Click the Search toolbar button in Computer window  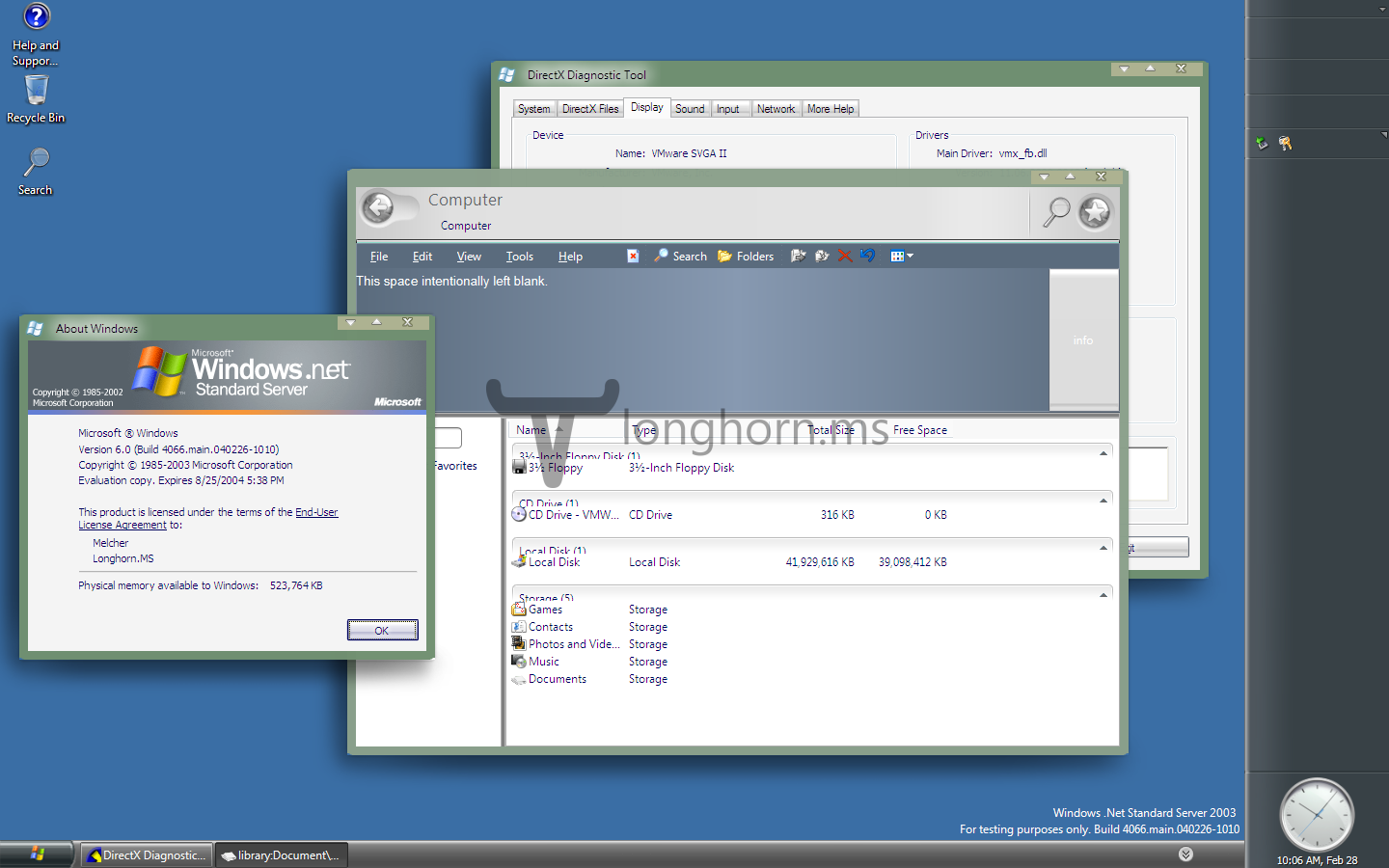[x=680, y=256]
